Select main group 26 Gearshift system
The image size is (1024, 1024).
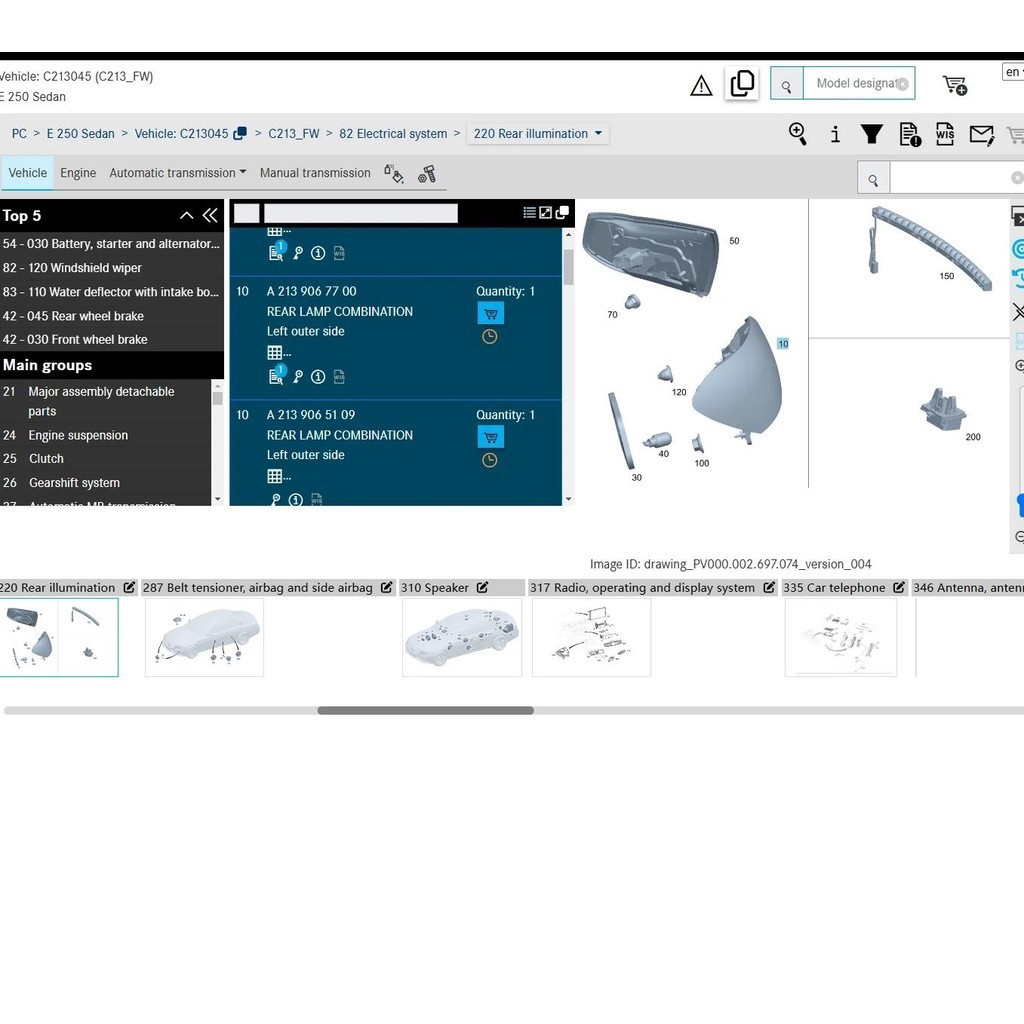pyautogui.click(x=105, y=483)
